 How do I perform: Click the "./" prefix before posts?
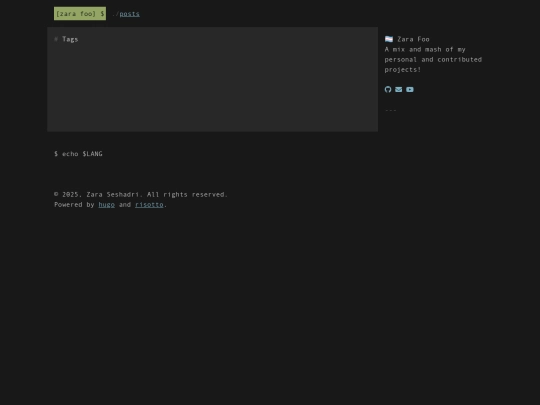(x=116, y=14)
